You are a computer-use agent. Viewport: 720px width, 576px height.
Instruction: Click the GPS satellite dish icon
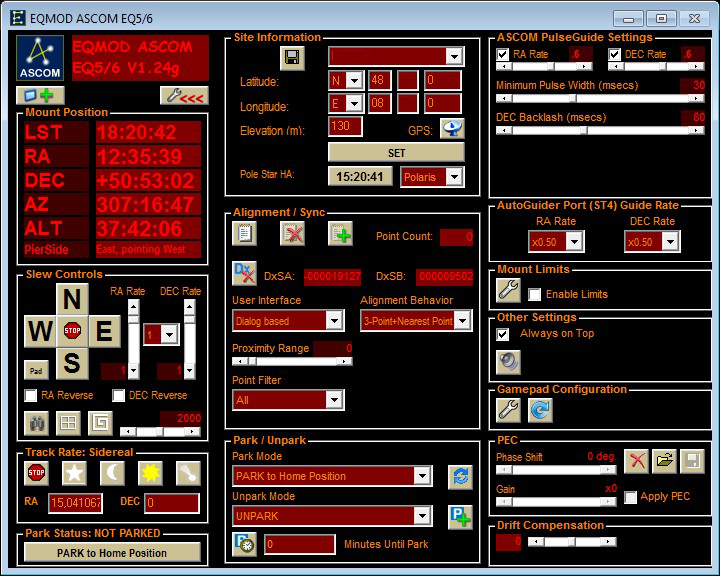pyautogui.click(x=452, y=129)
